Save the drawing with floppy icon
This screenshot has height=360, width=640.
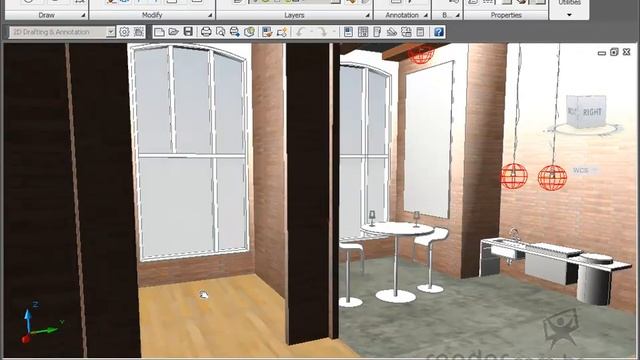[188, 32]
